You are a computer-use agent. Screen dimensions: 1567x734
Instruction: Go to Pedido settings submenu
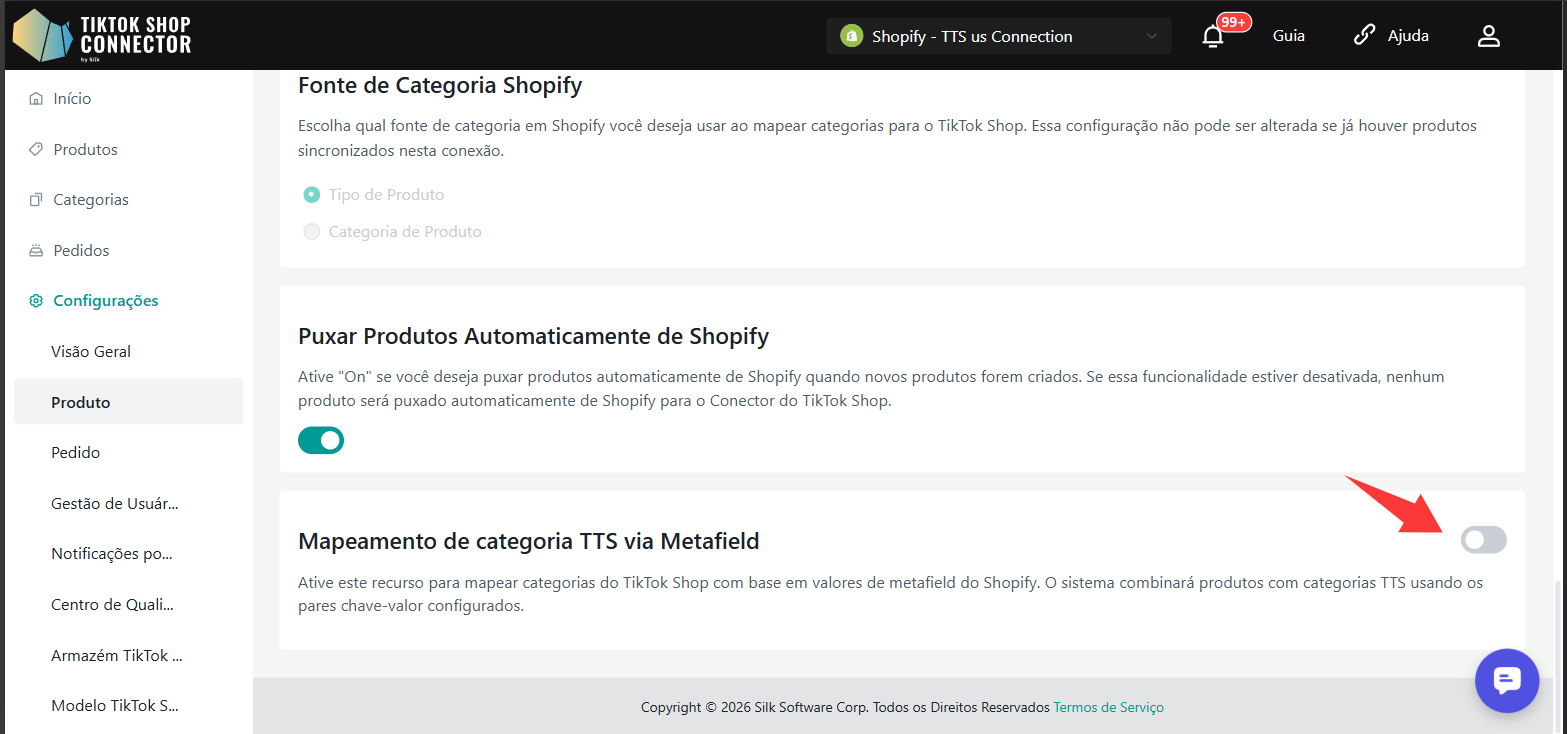click(76, 453)
